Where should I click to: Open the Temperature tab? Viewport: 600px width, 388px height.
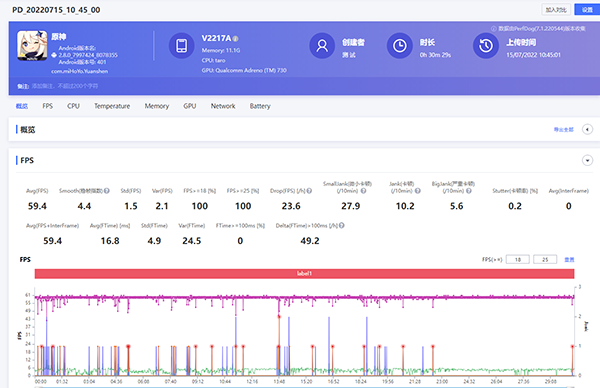point(112,106)
